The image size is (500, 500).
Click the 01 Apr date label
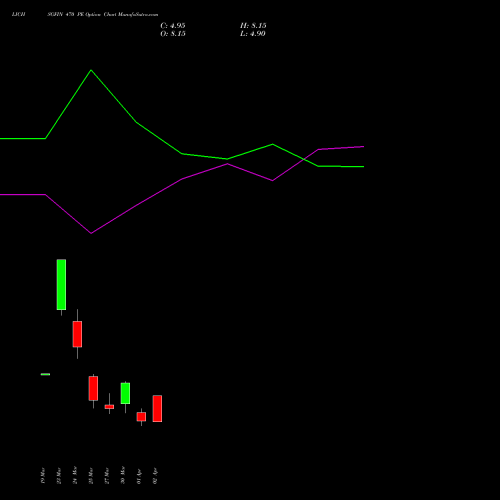pyautogui.click(x=139, y=476)
